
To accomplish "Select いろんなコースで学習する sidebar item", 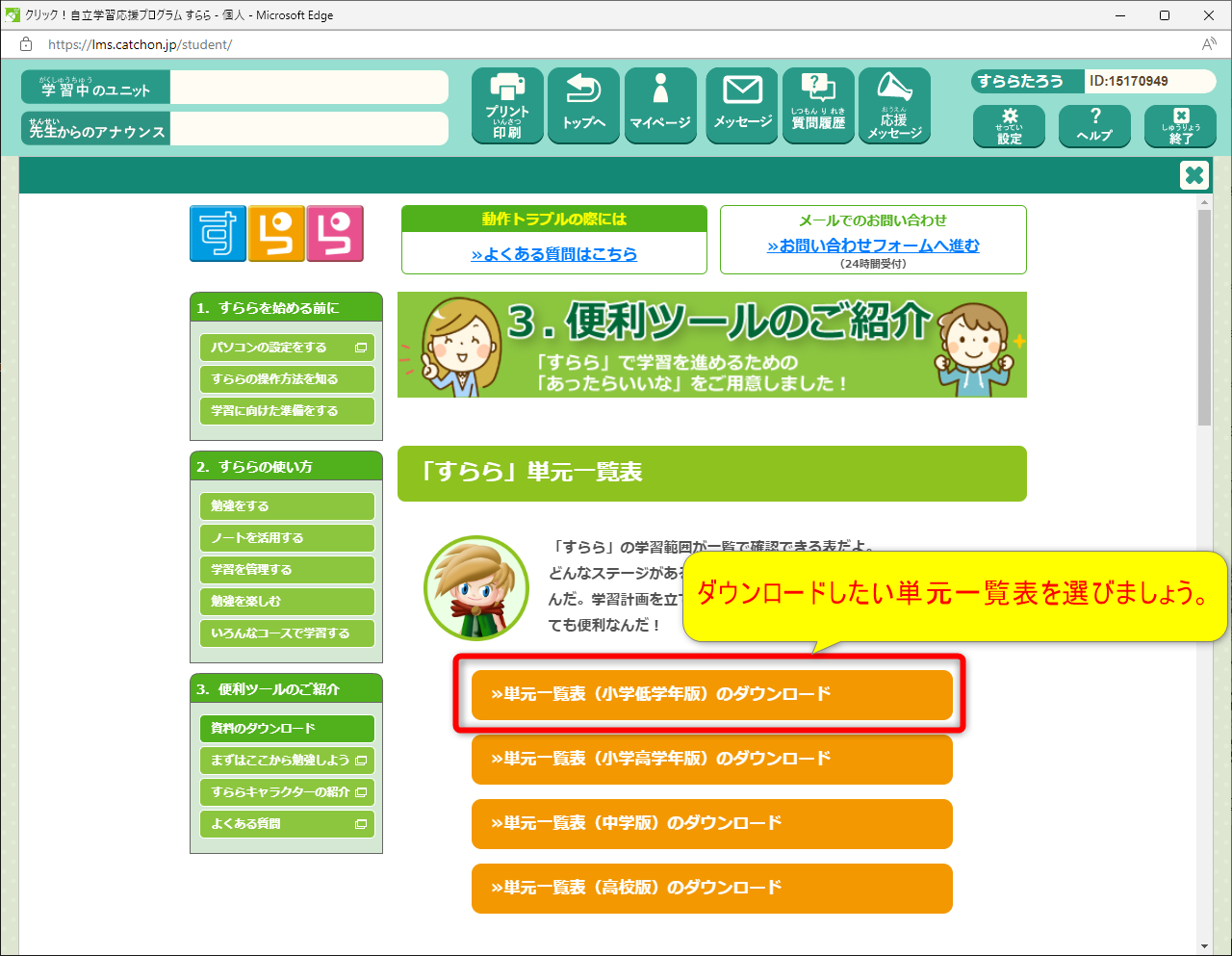I will coord(287,633).
